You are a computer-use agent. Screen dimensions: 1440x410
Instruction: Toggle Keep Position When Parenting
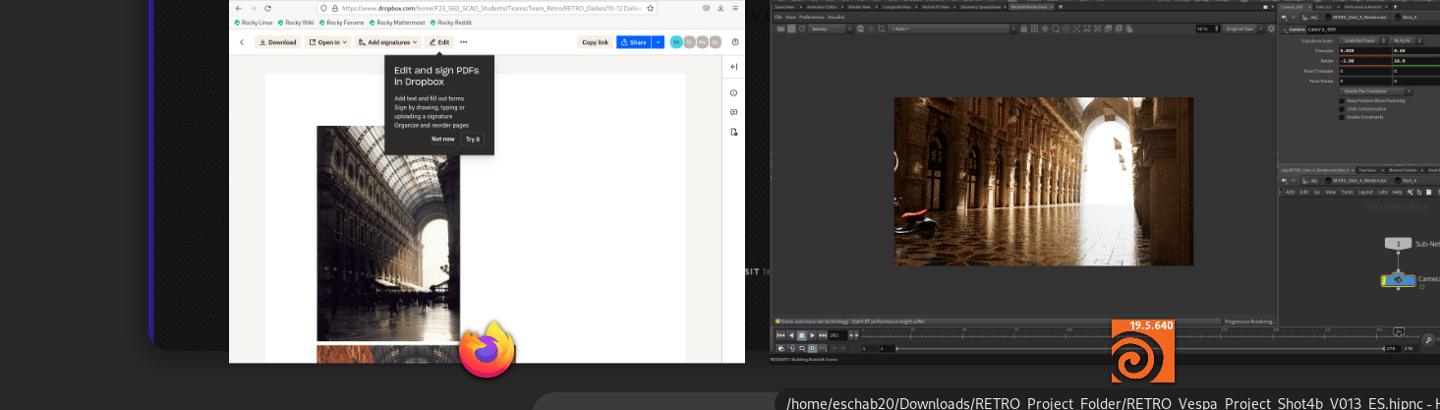[1342, 100]
